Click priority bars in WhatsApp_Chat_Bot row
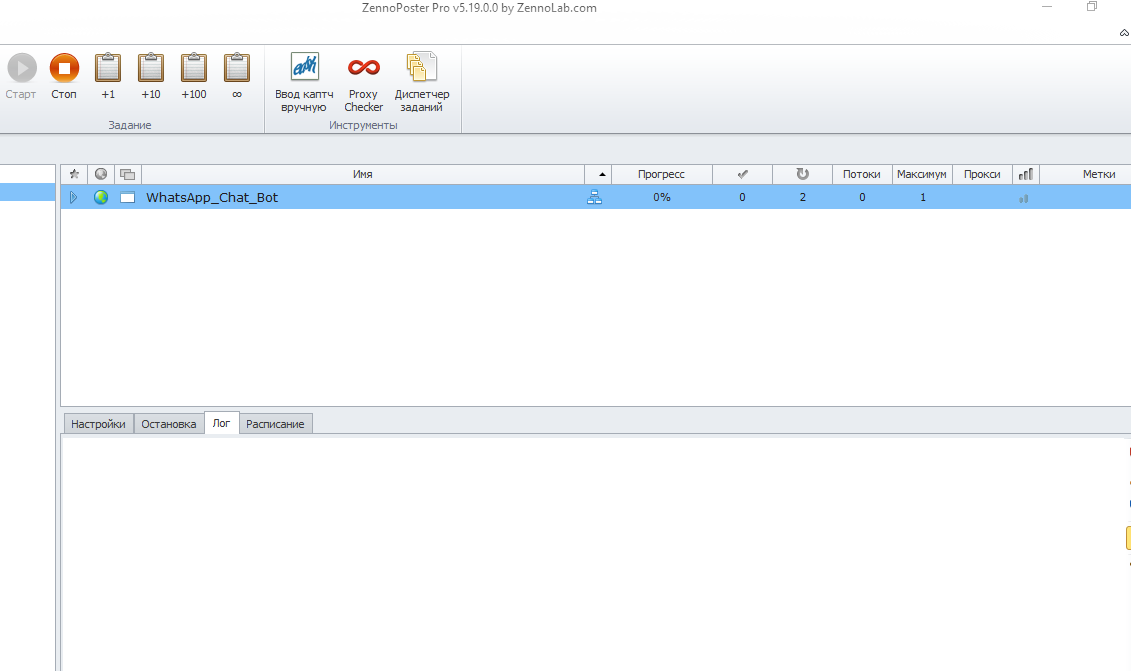Image resolution: width=1131 pixels, height=671 pixels. click(1024, 198)
